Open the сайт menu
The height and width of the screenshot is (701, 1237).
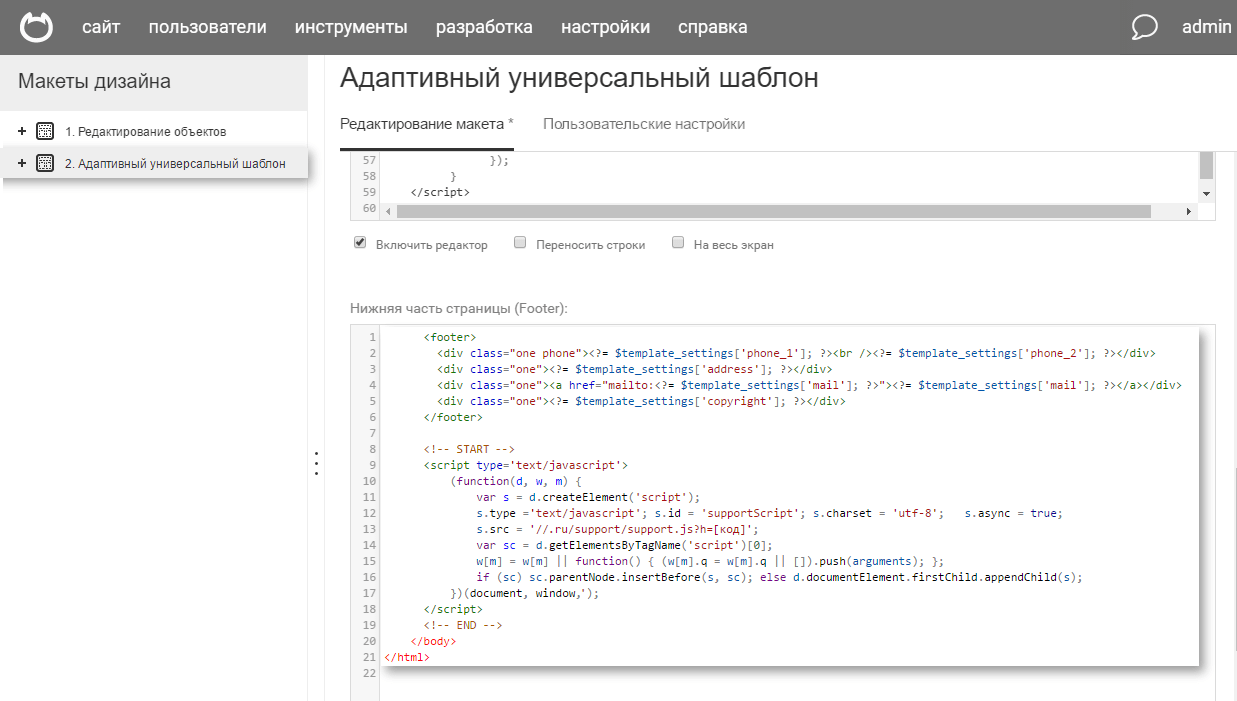click(101, 27)
